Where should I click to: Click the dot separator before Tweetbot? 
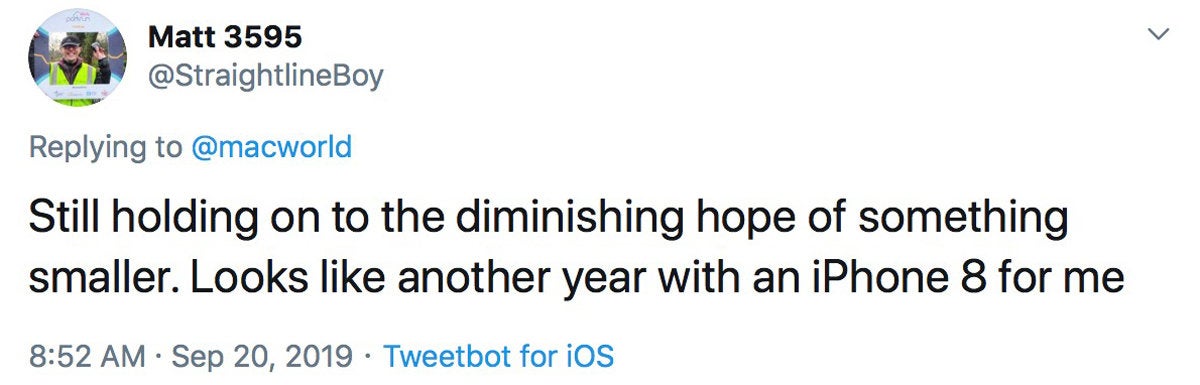[368, 356]
